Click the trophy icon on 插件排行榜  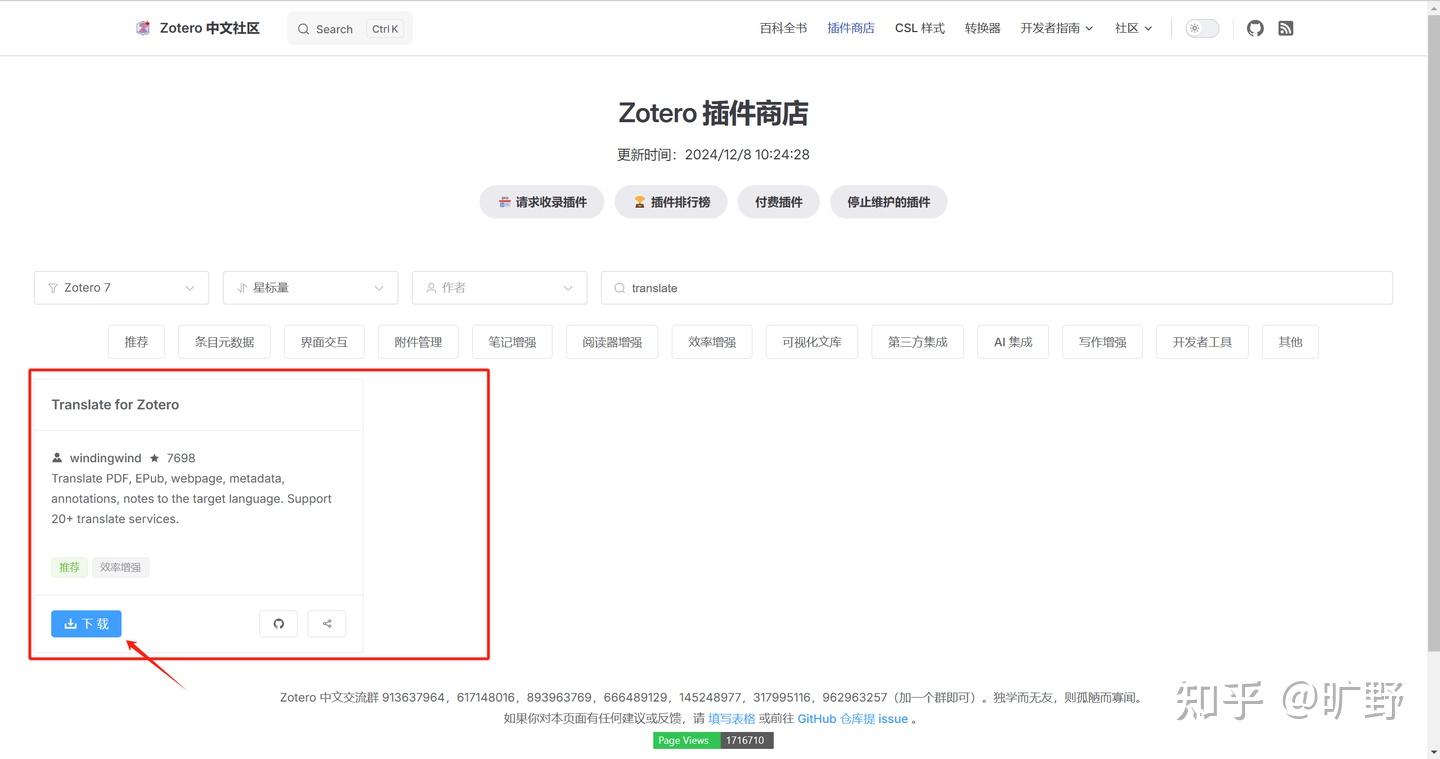coord(639,201)
